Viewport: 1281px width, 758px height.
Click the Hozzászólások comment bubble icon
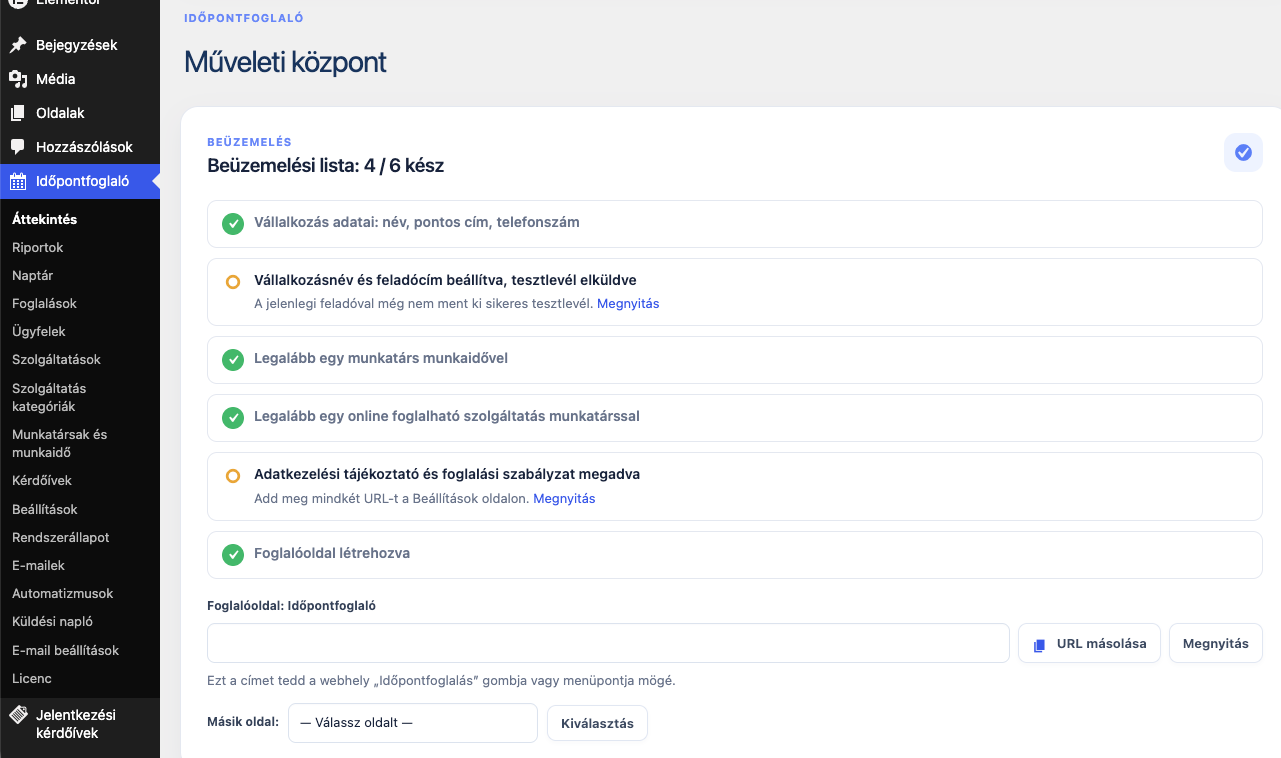18,147
